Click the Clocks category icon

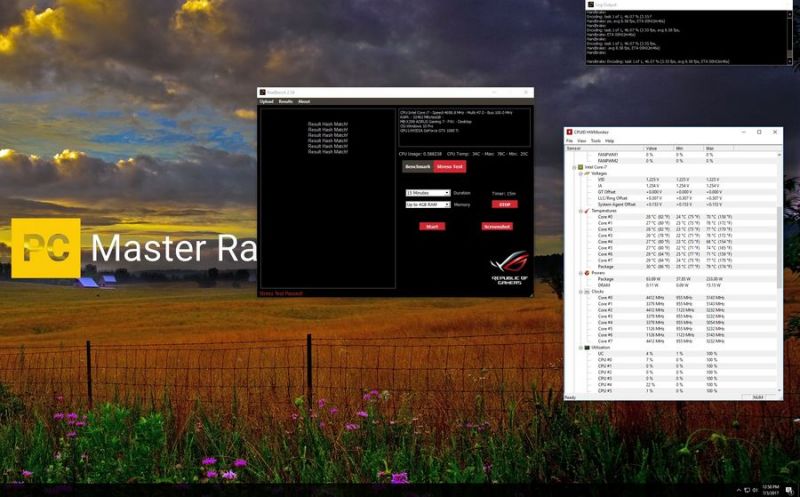[587, 292]
